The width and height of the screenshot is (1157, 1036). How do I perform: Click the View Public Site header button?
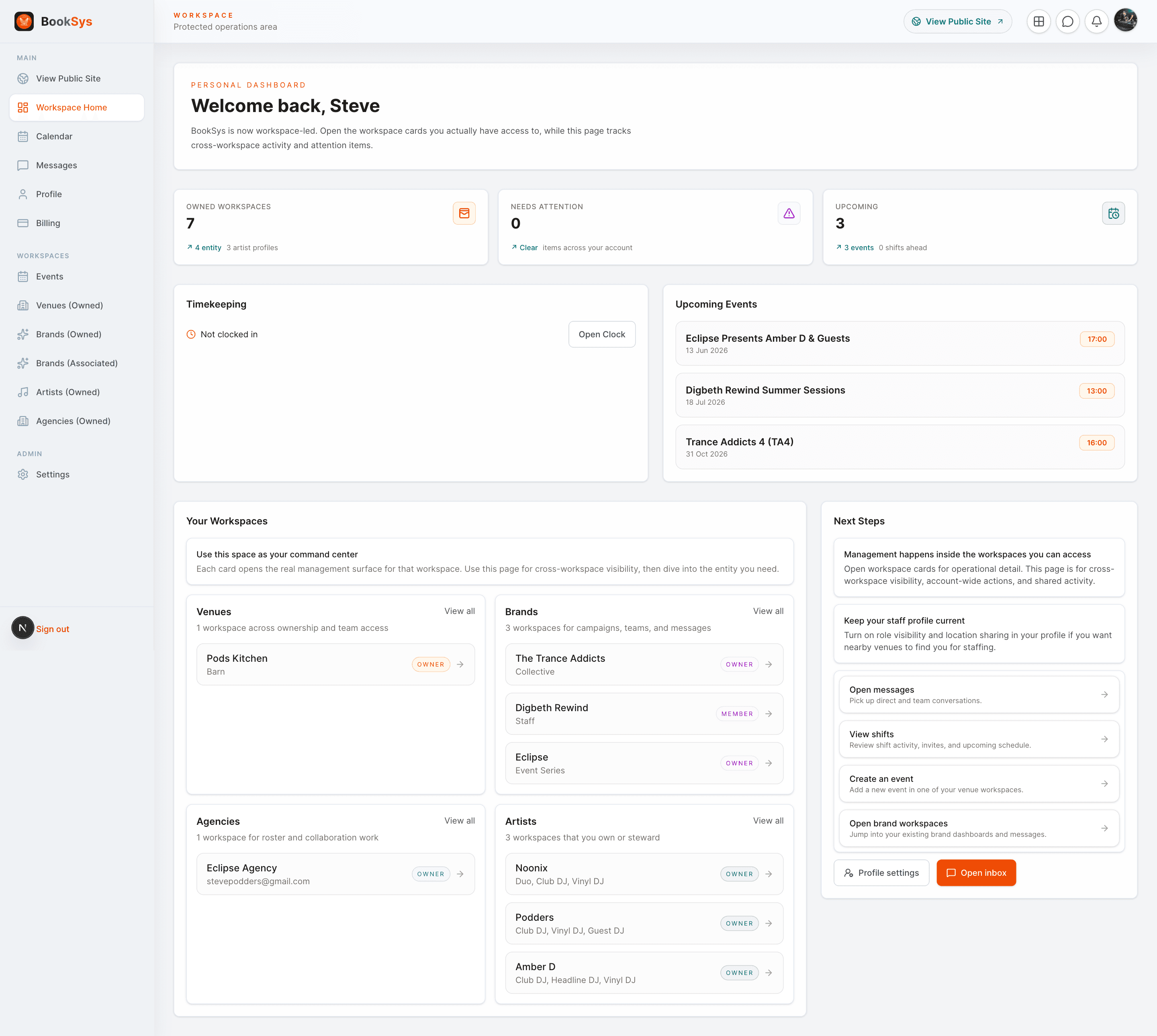(958, 22)
